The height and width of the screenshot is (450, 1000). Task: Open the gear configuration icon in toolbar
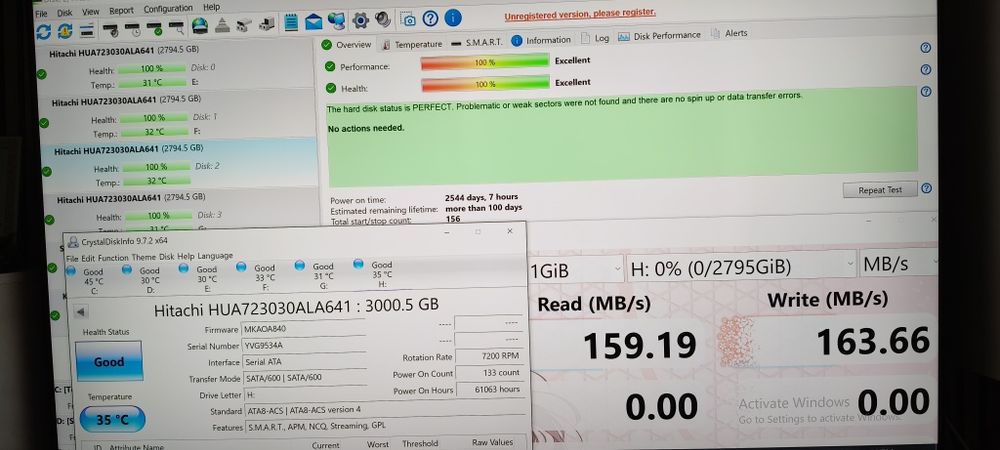click(360, 20)
